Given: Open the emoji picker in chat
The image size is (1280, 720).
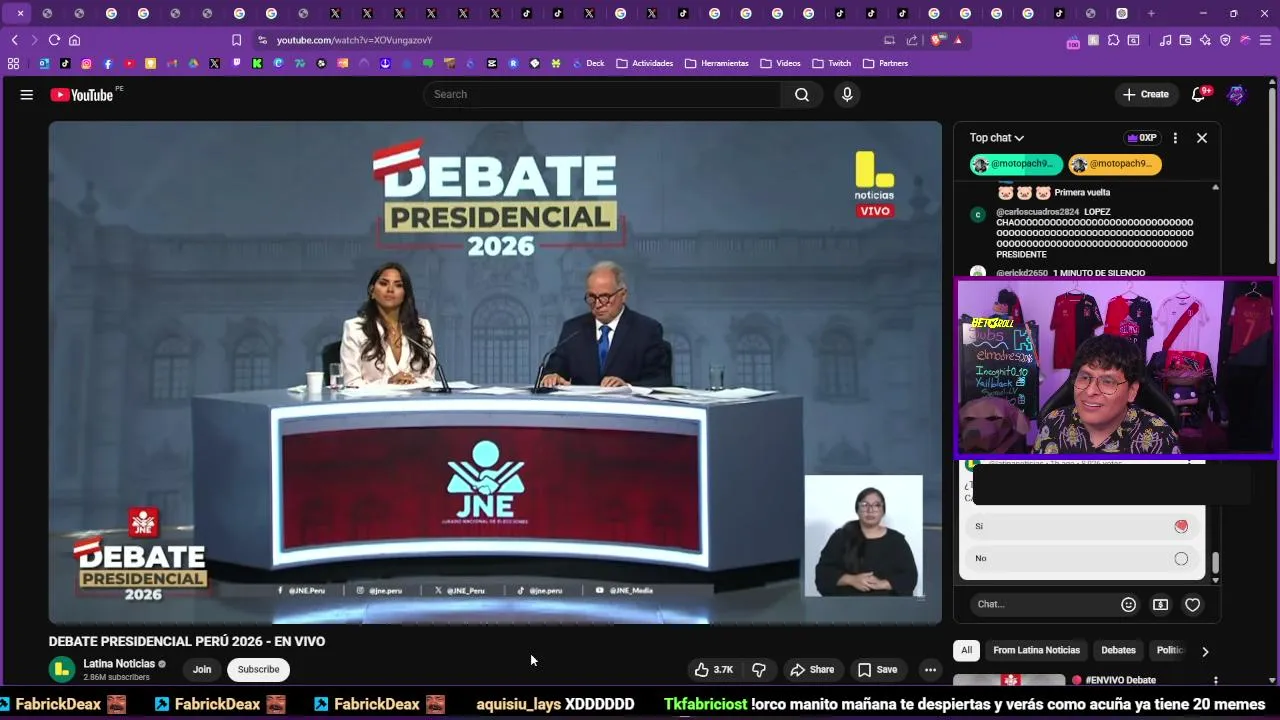Looking at the screenshot, I should pos(1128,604).
